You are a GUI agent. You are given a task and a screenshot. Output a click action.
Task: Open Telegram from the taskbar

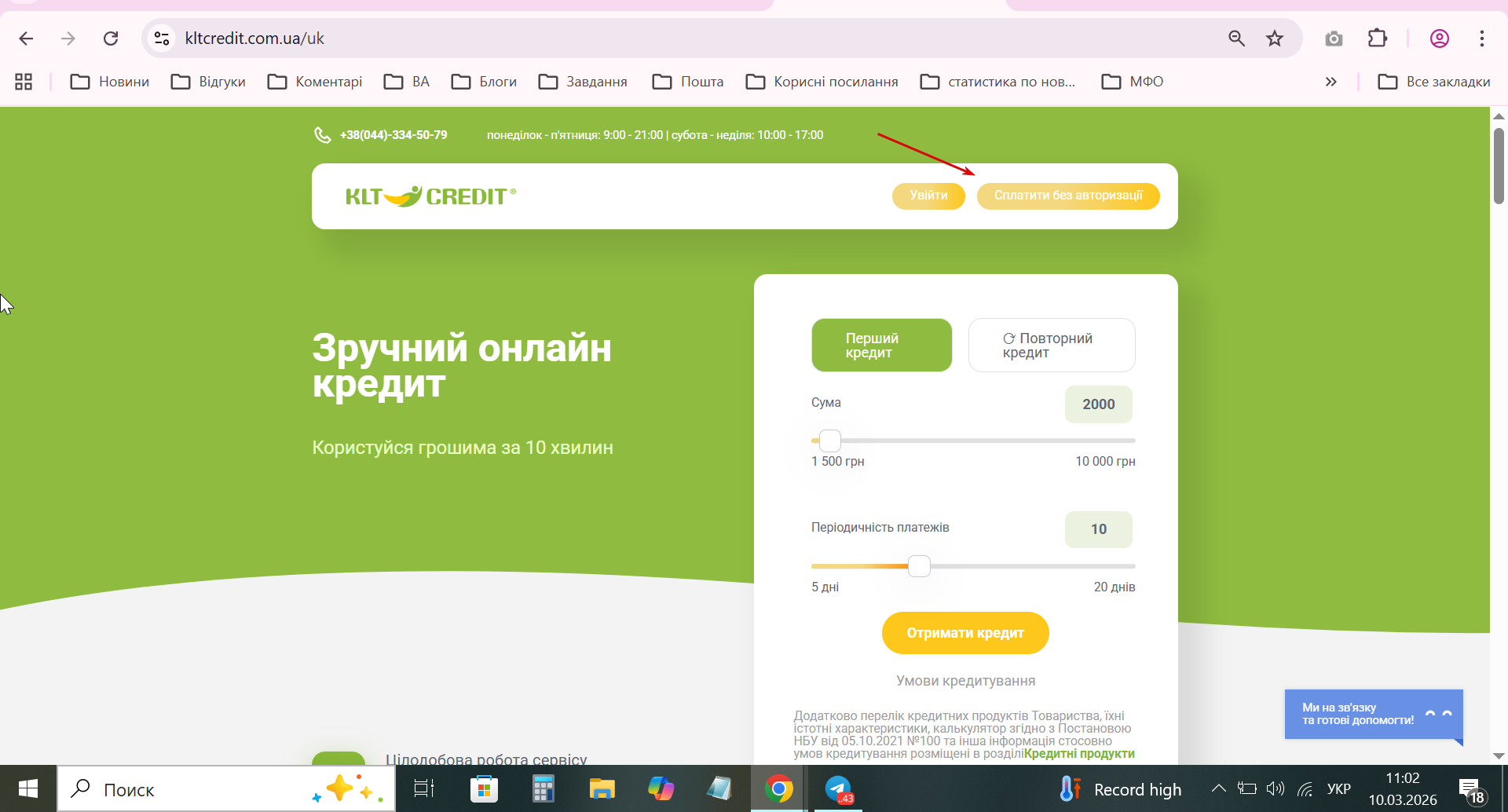click(x=838, y=788)
